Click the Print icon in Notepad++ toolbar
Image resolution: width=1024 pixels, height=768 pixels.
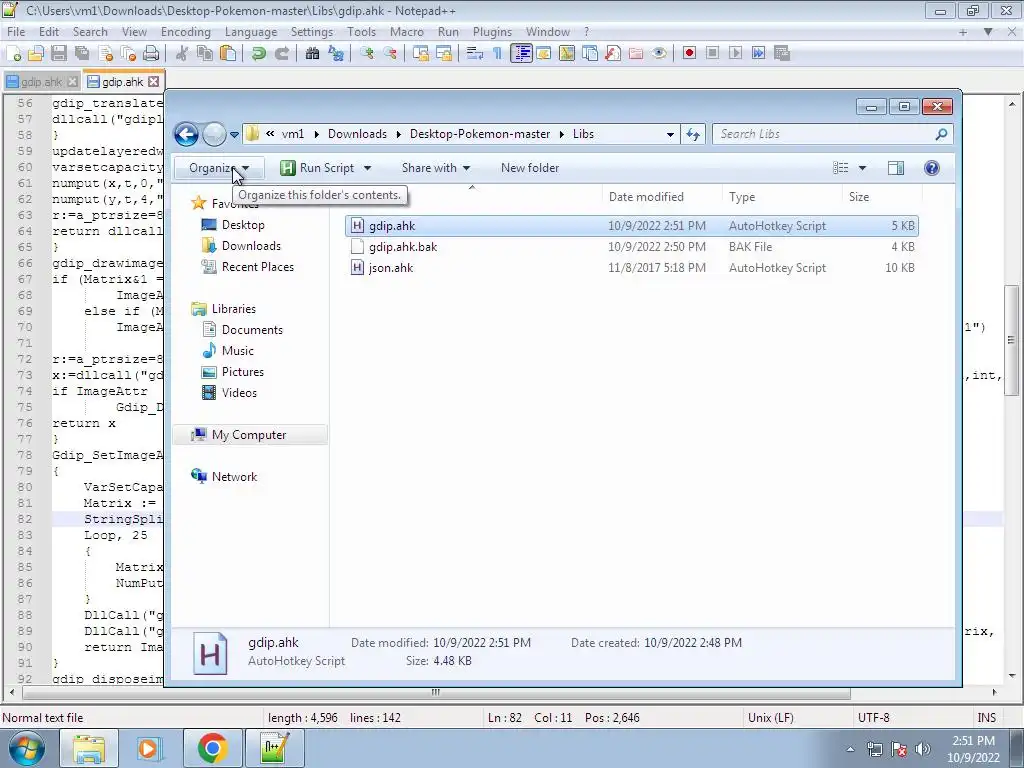tap(151, 54)
